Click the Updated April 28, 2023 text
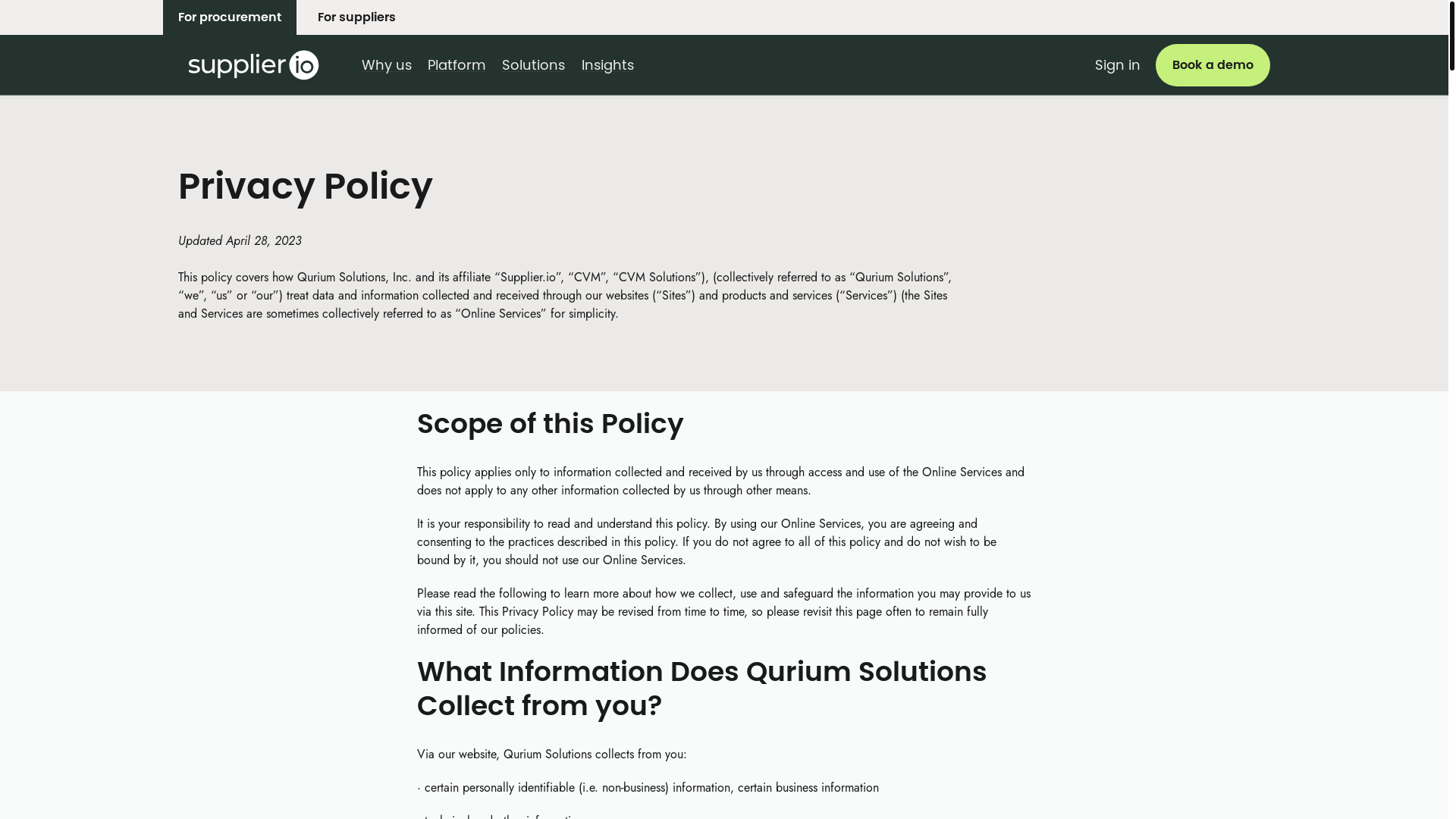The height and width of the screenshot is (819, 1456). tap(240, 241)
